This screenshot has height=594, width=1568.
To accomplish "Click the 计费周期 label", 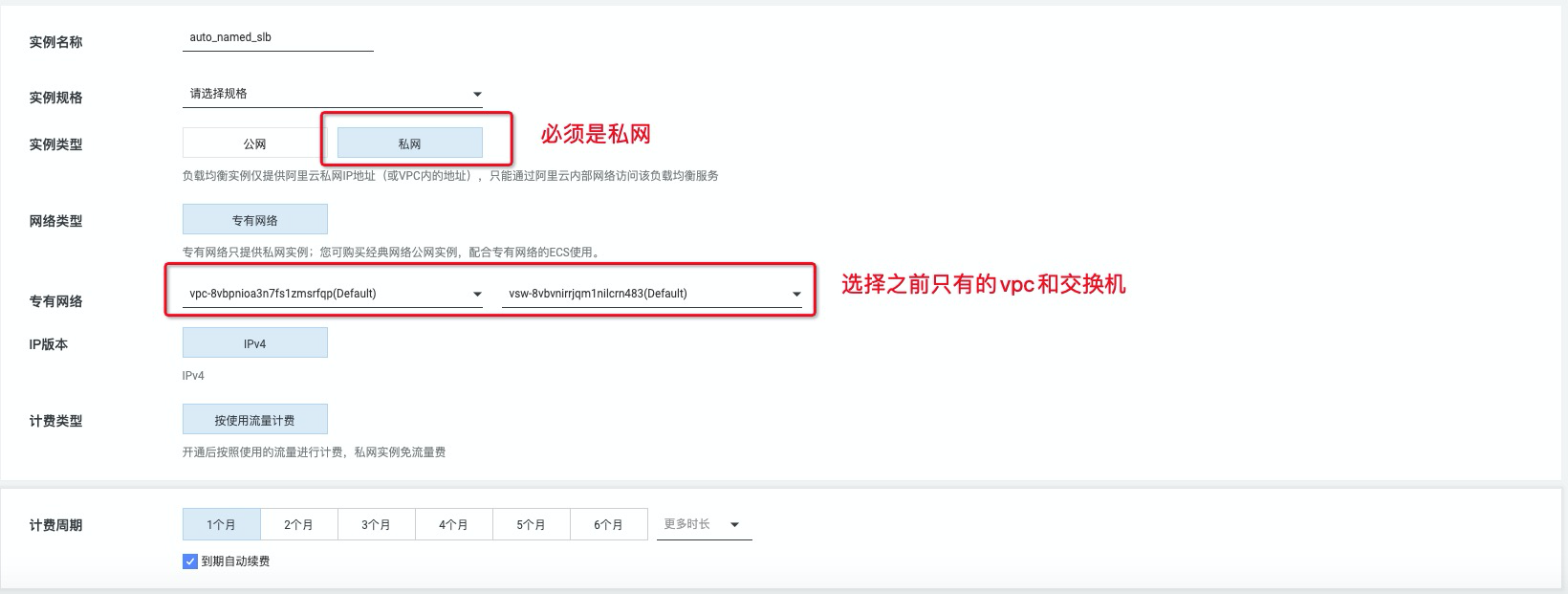I will point(55,525).
